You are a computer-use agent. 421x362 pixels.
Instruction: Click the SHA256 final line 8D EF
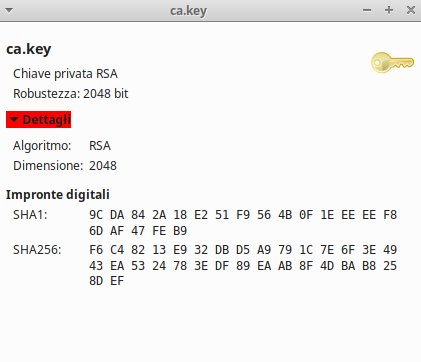pos(106,281)
